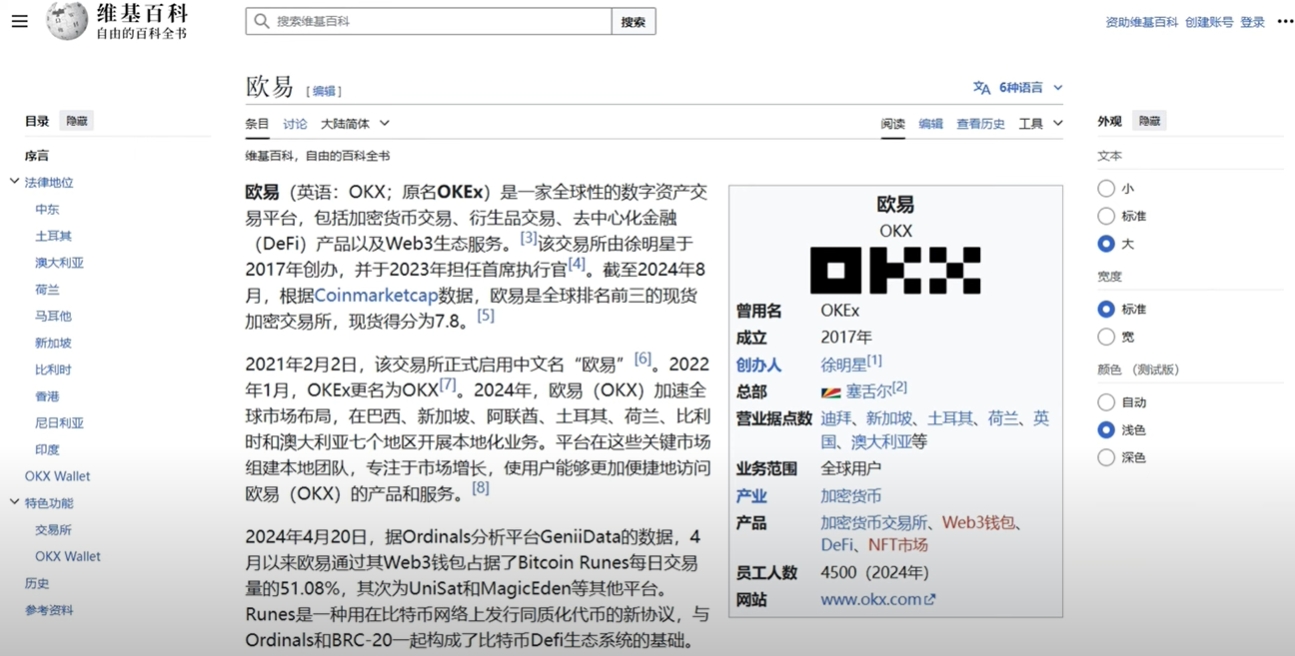Screen dimensions: 1295x656
Task: Hide the 外观 appearance panel
Action: 1149,121
